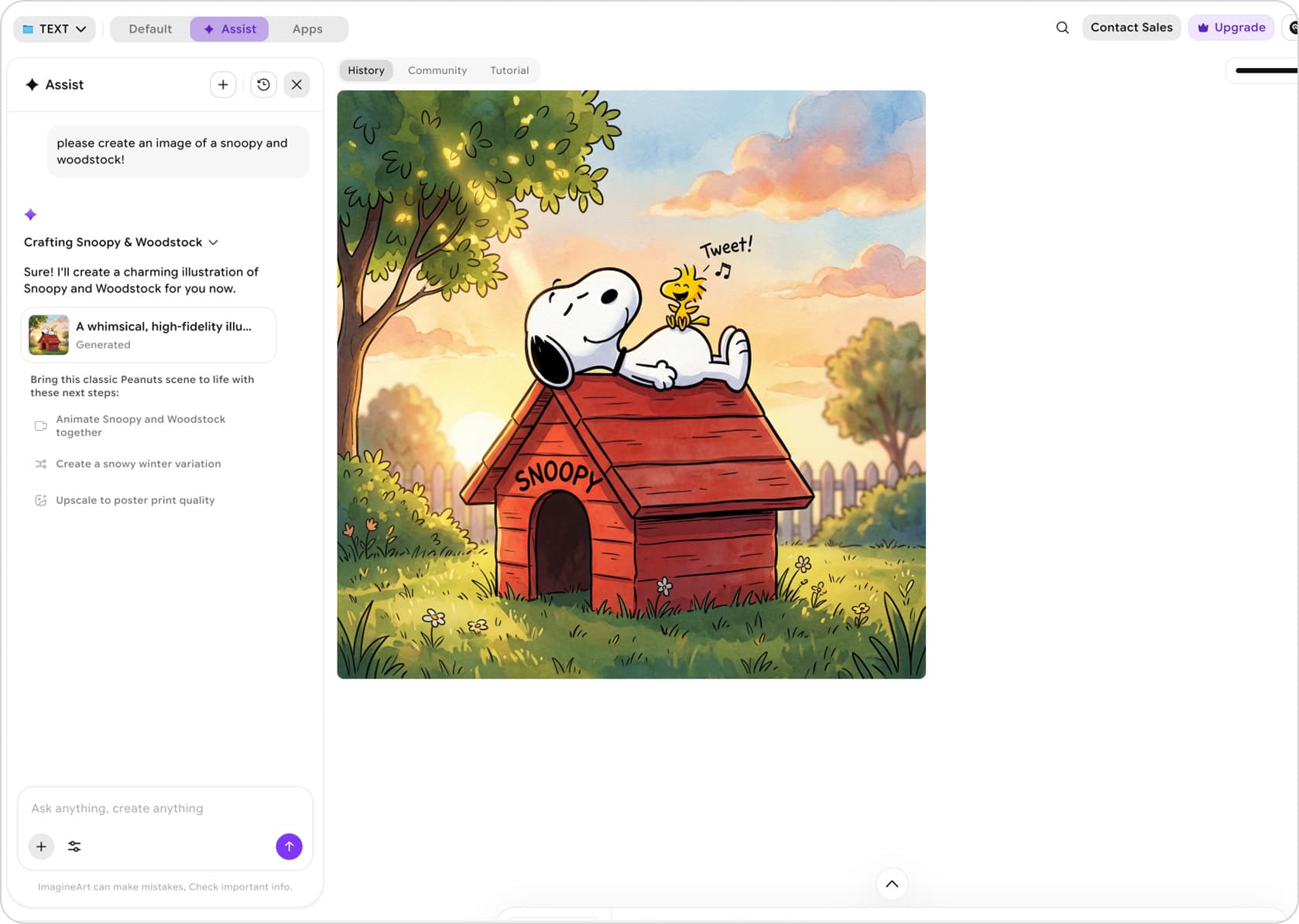Open the Assist chat history icon
Viewport: 1299px width, 924px height.
263,84
